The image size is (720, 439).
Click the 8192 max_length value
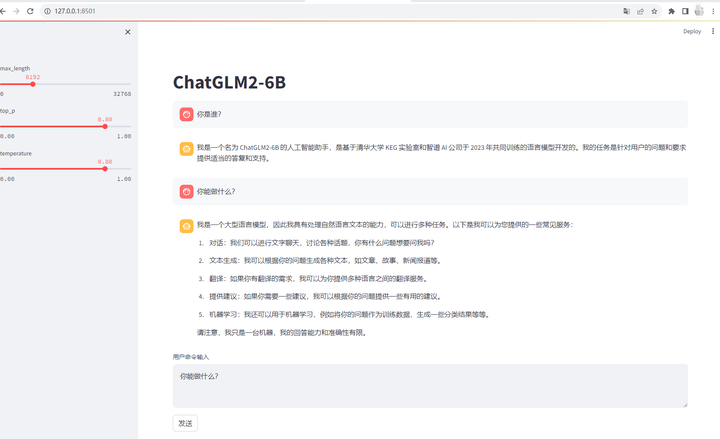tap(33, 77)
